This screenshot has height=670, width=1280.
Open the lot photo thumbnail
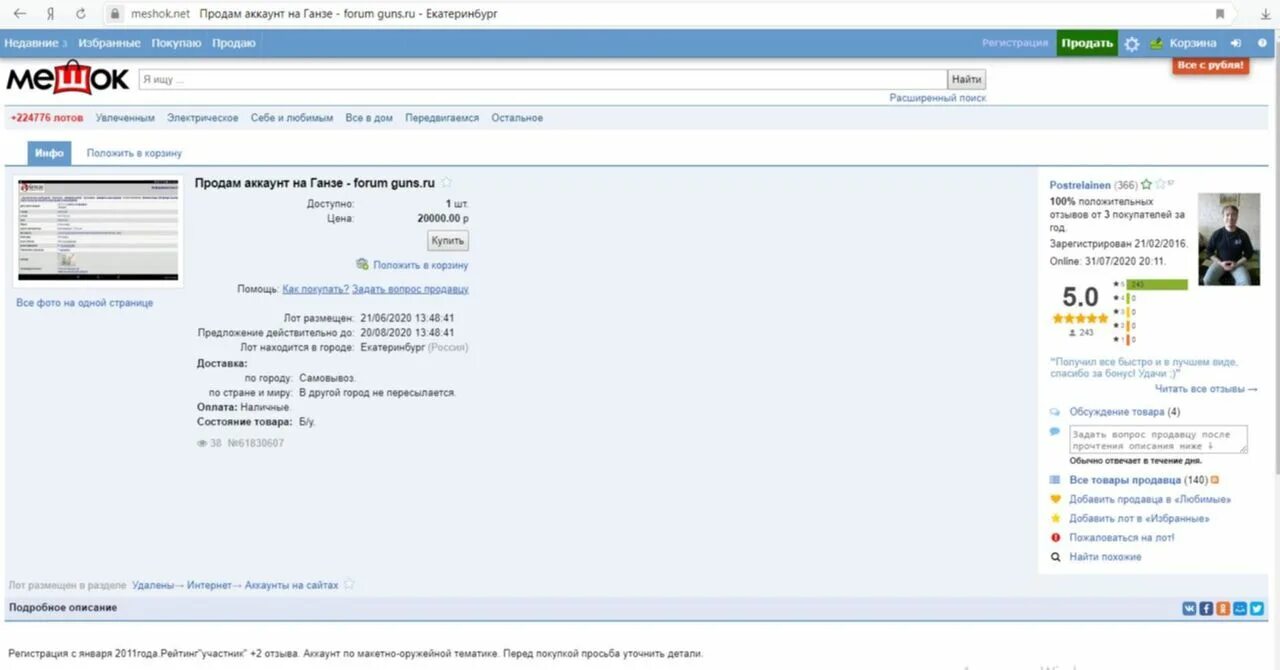98,230
